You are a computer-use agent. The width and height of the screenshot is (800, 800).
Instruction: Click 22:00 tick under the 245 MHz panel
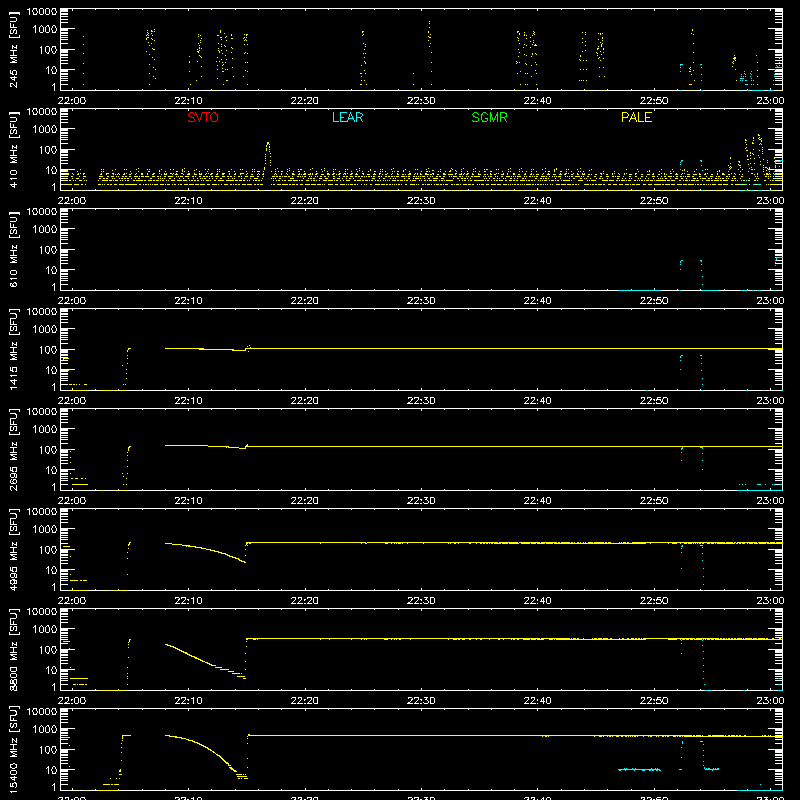71,101
